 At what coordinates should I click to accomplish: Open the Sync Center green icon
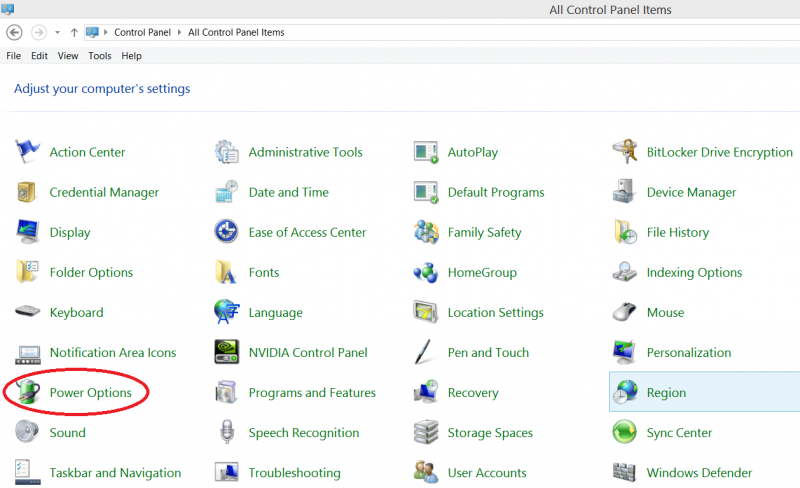click(624, 432)
